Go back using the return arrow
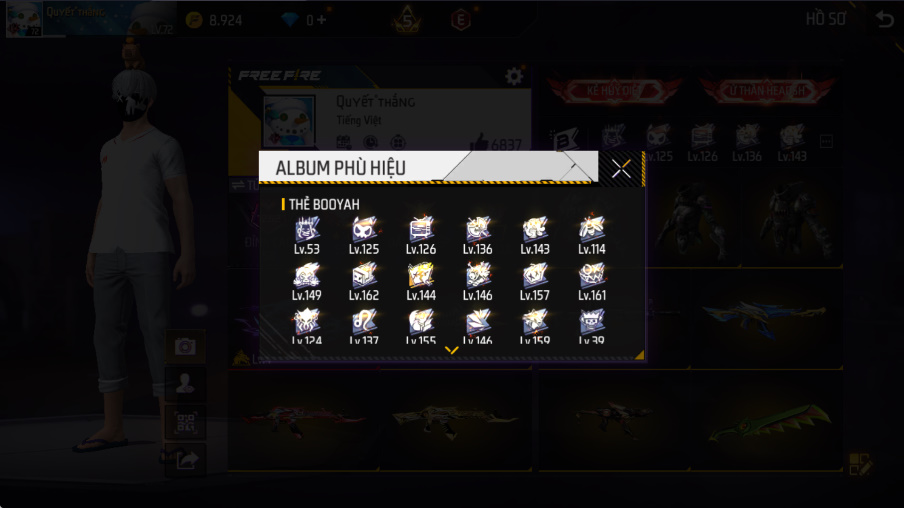 pos(884,19)
